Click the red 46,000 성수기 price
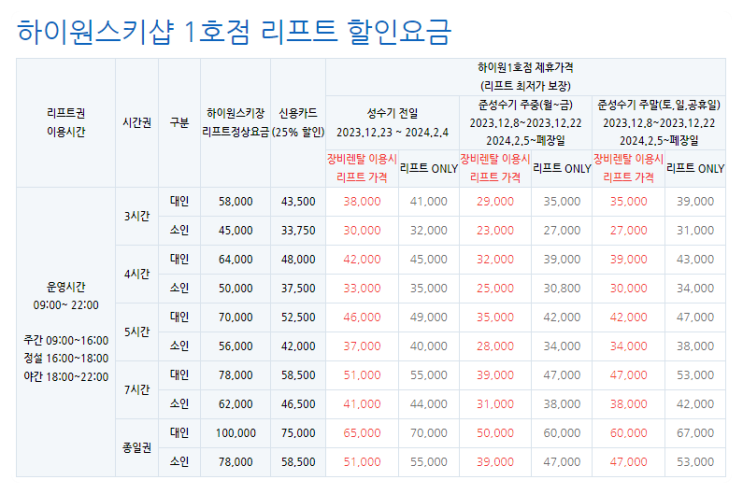The image size is (743, 494). tap(362, 317)
